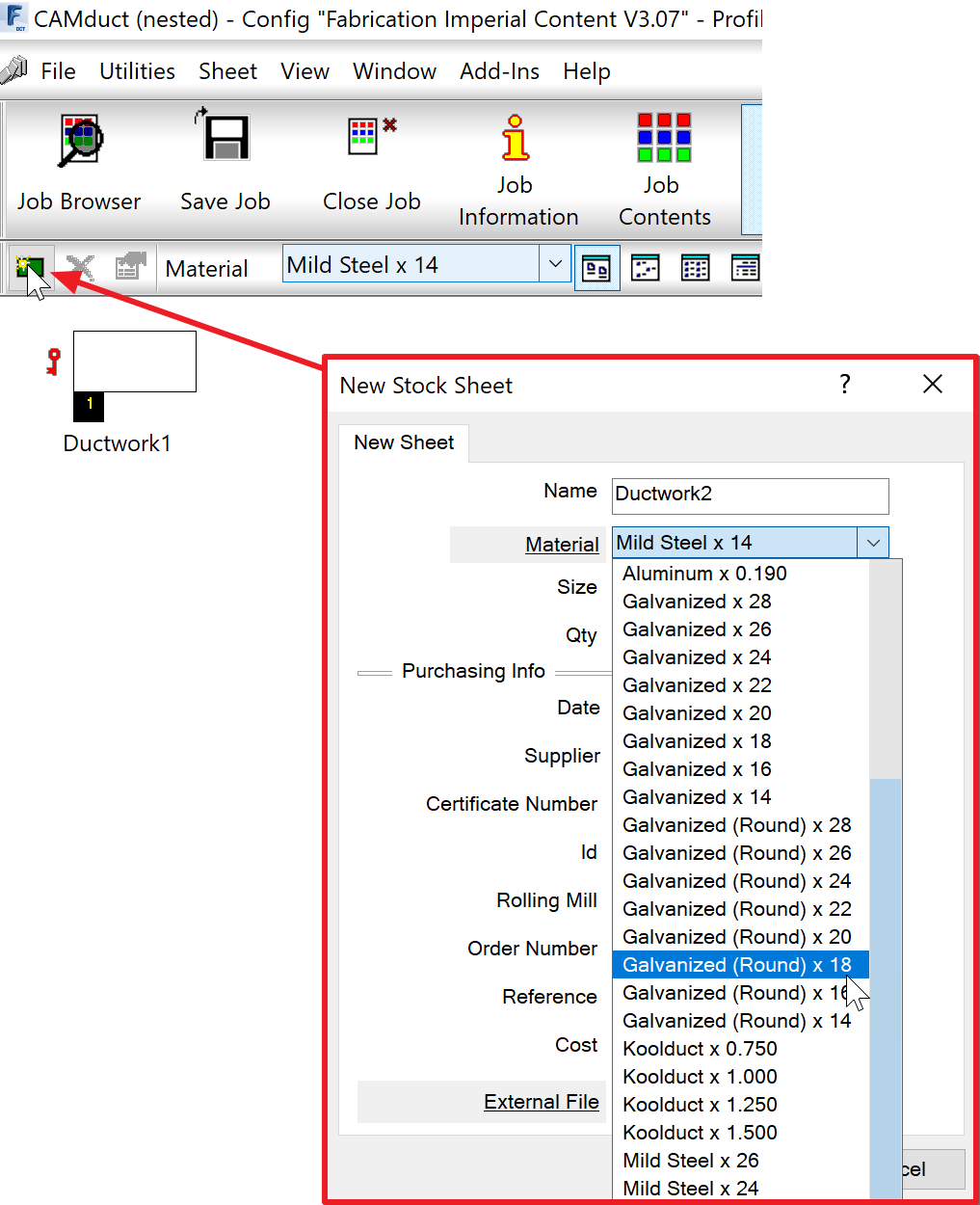The image size is (980, 1205).
Task: Select the New Sheet tab
Action: [x=404, y=442]
